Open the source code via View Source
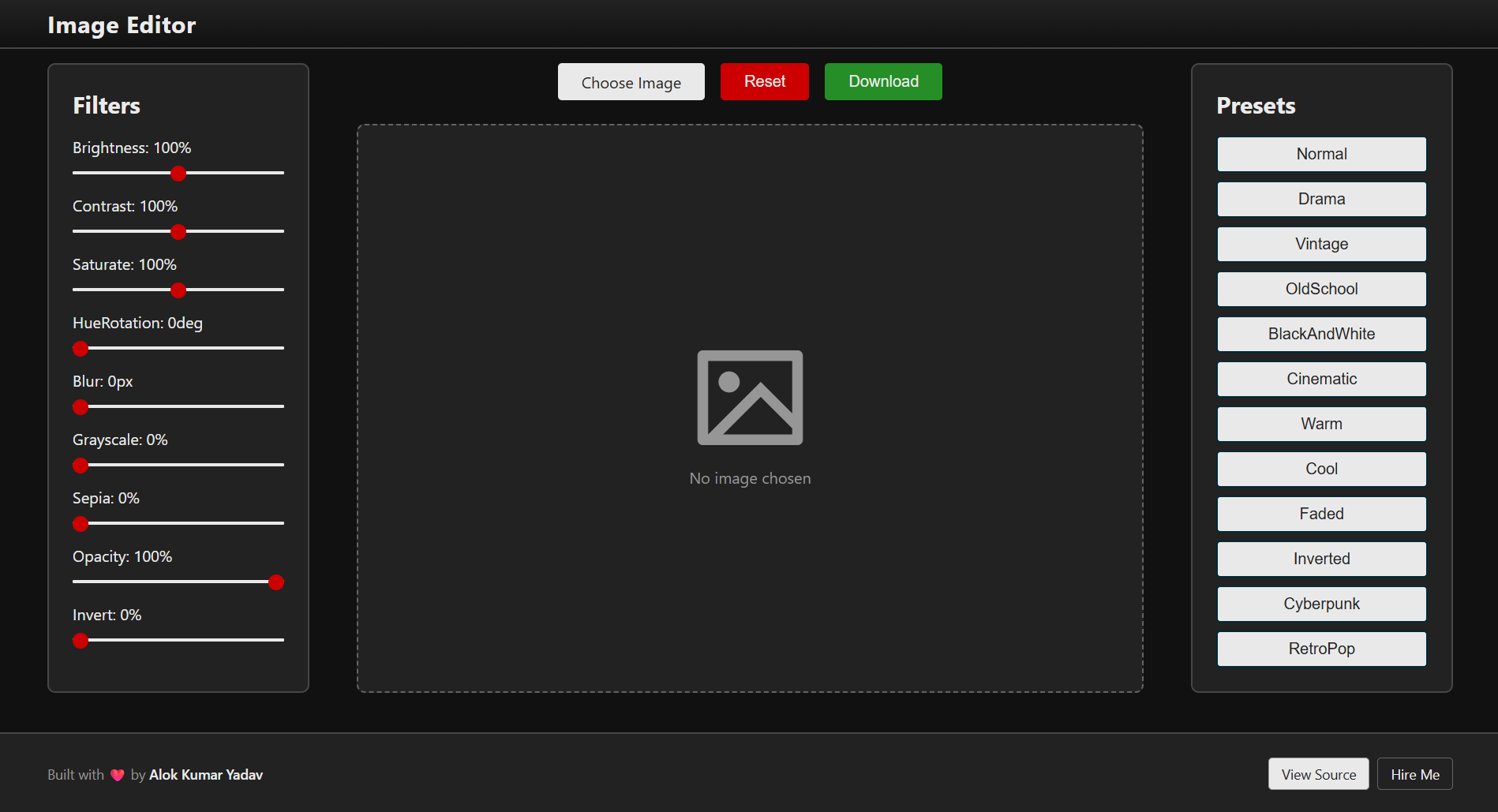1498x812 pixels. point(1317,774)
